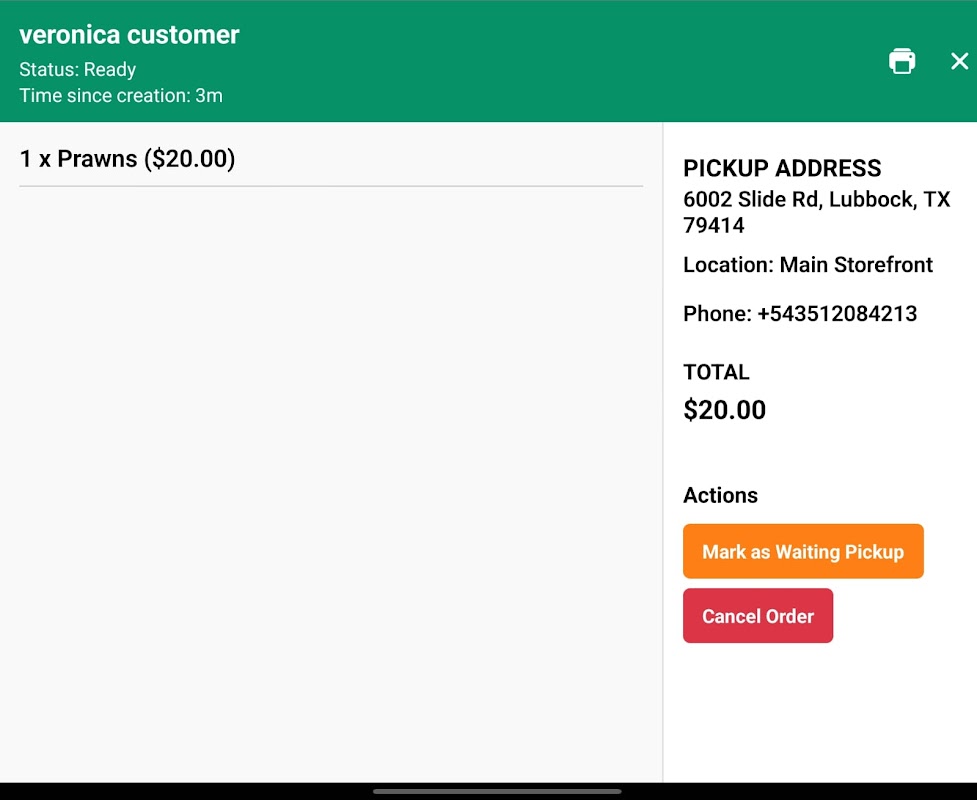Close the order details view
977x800 pixels.
[959, 61]
